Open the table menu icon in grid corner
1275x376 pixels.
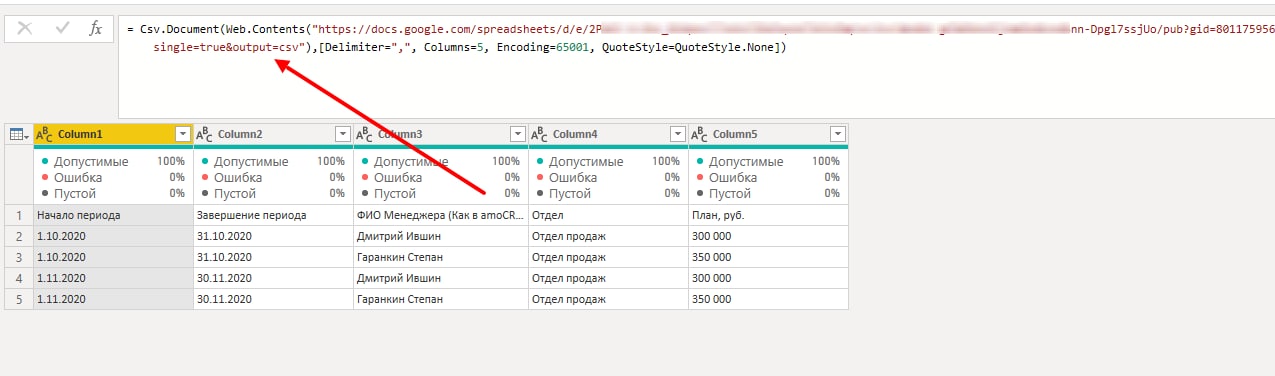pyautogui.click(x=19, y=134)
